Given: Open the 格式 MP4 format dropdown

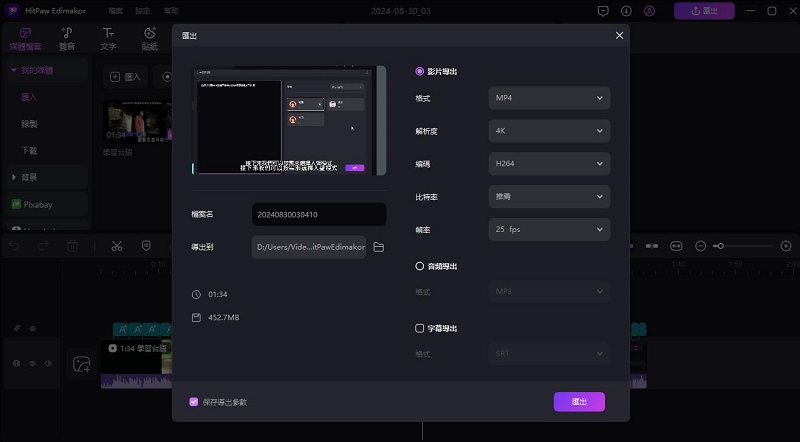Looking at the screenshot, I should tap(549, 98).
